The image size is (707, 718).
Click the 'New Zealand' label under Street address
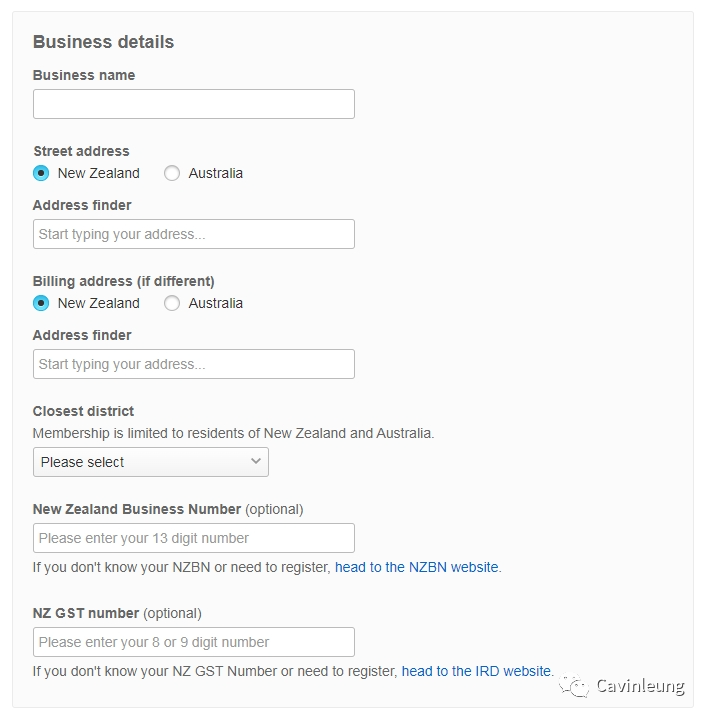point(98,174)
